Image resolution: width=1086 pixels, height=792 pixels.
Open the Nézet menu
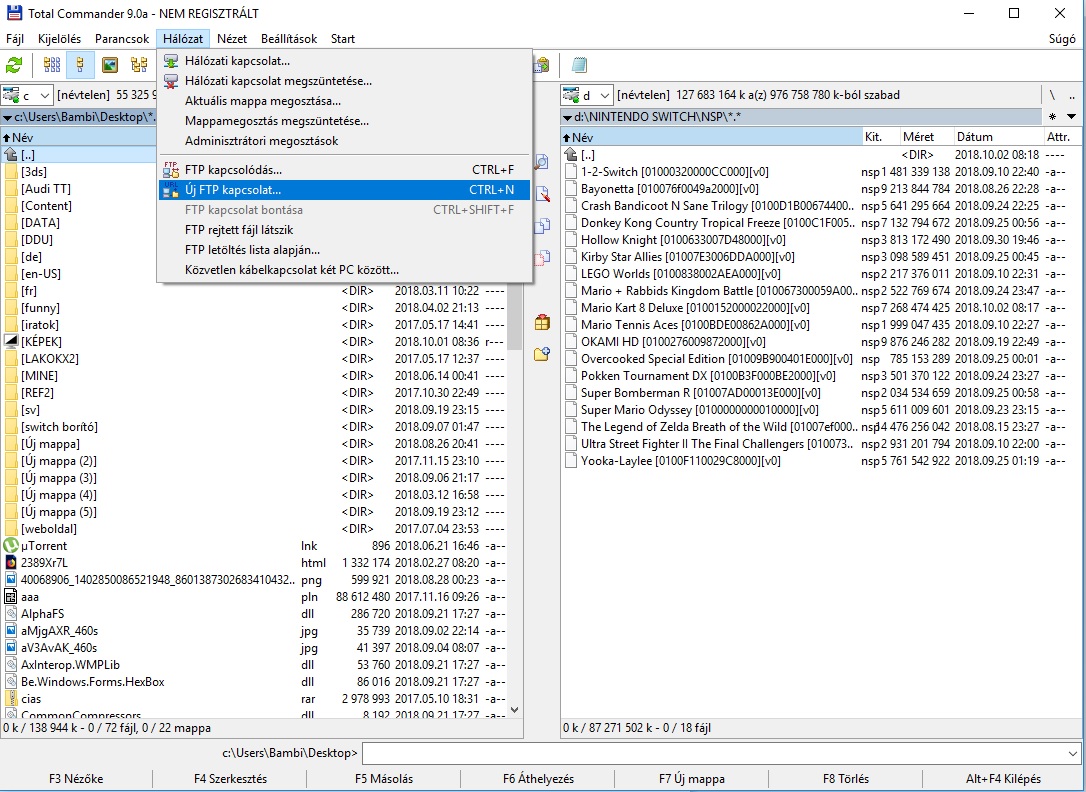[x=232, y=39]
